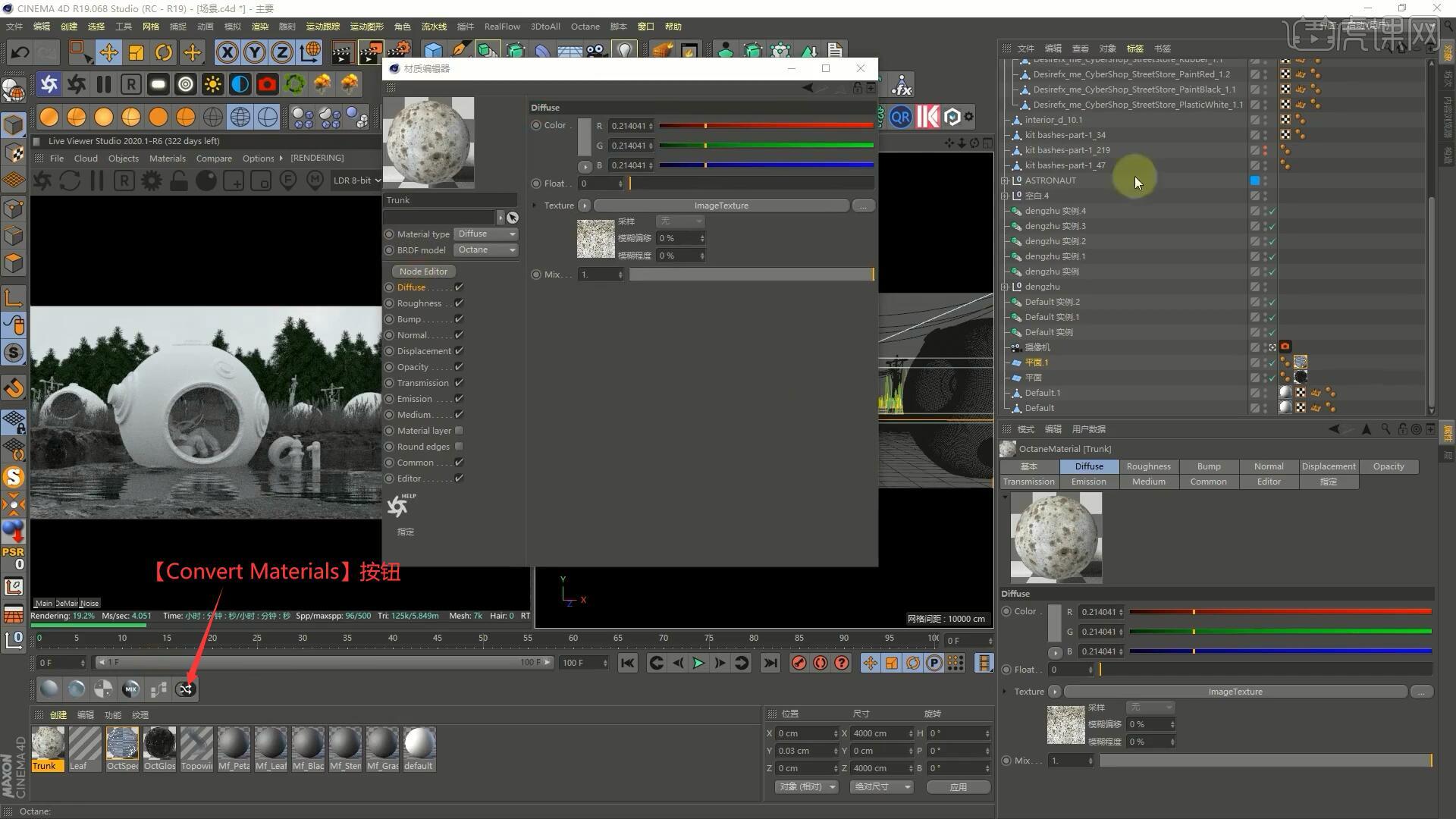
Task: Click the 指定 assign label in editor
Action: (x=406, y=532)
